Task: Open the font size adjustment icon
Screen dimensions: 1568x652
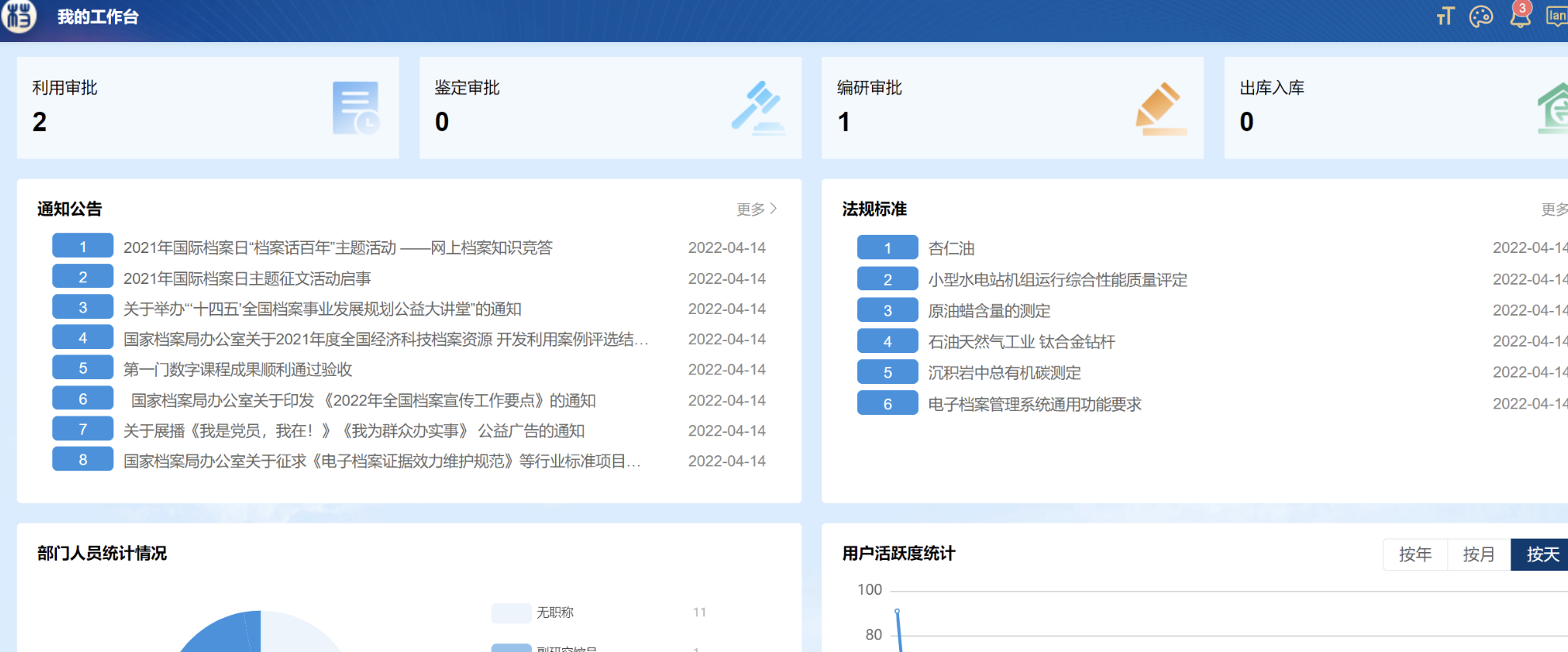Action: point(1445,16)
